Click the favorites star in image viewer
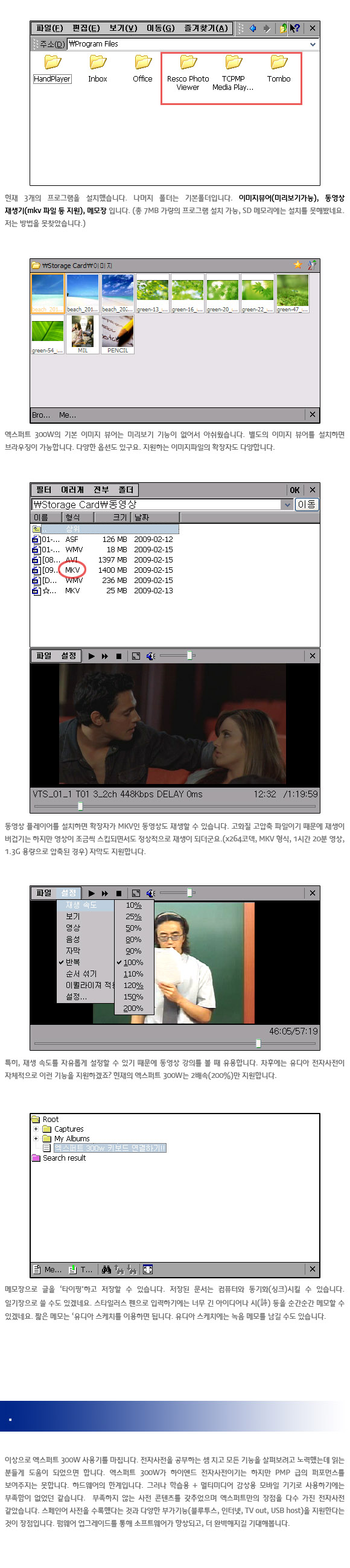 [297, 265]
